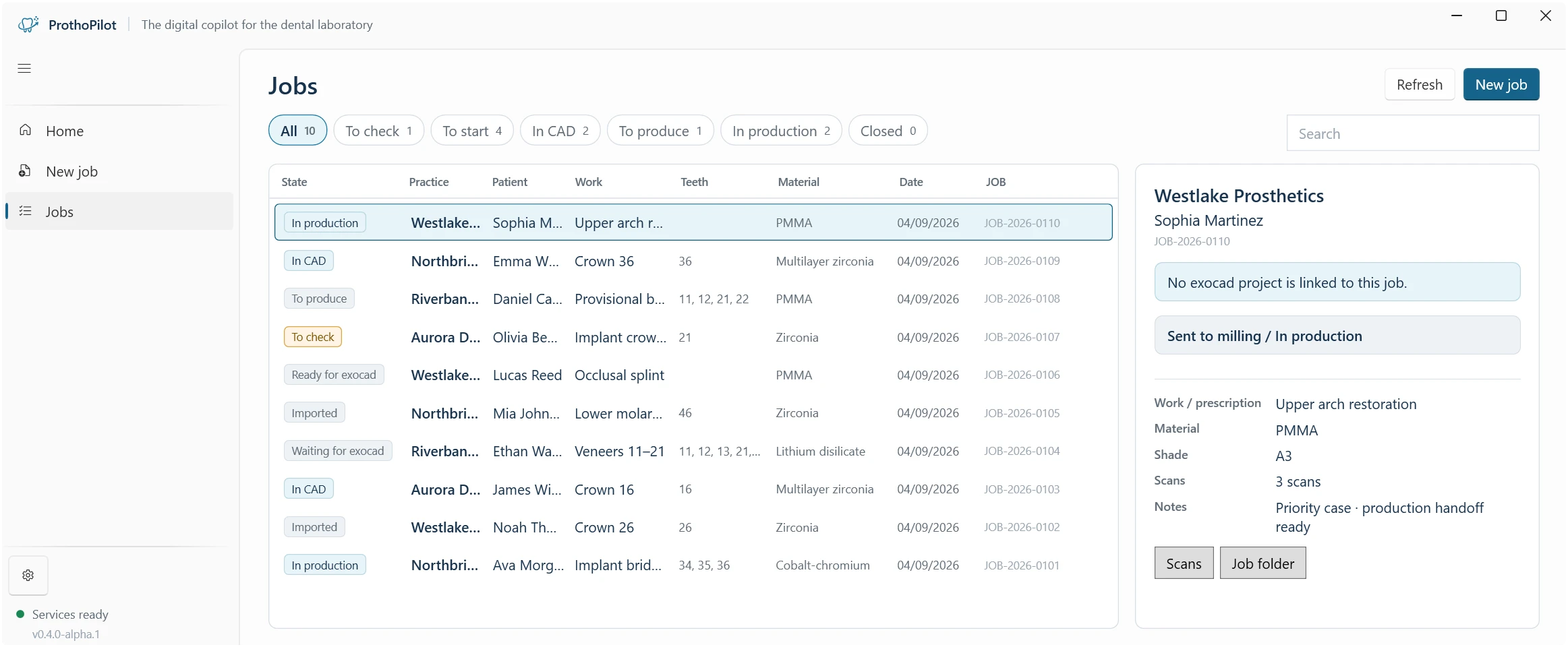Viewport: 1568px width, 647px height.
Task: Select the Mia John... patient cell
Action: tap(526, 413)
